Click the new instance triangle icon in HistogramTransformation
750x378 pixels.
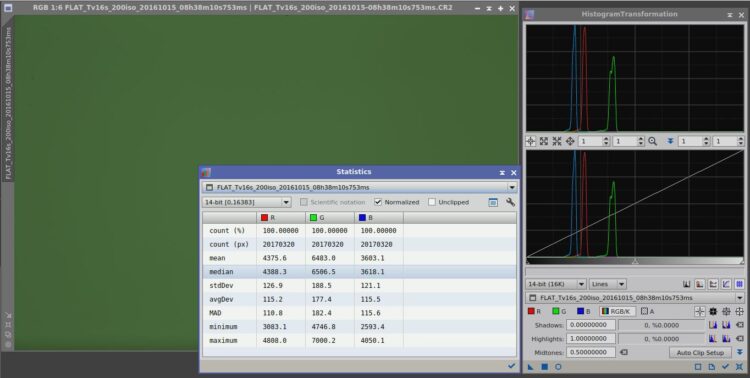531,367
